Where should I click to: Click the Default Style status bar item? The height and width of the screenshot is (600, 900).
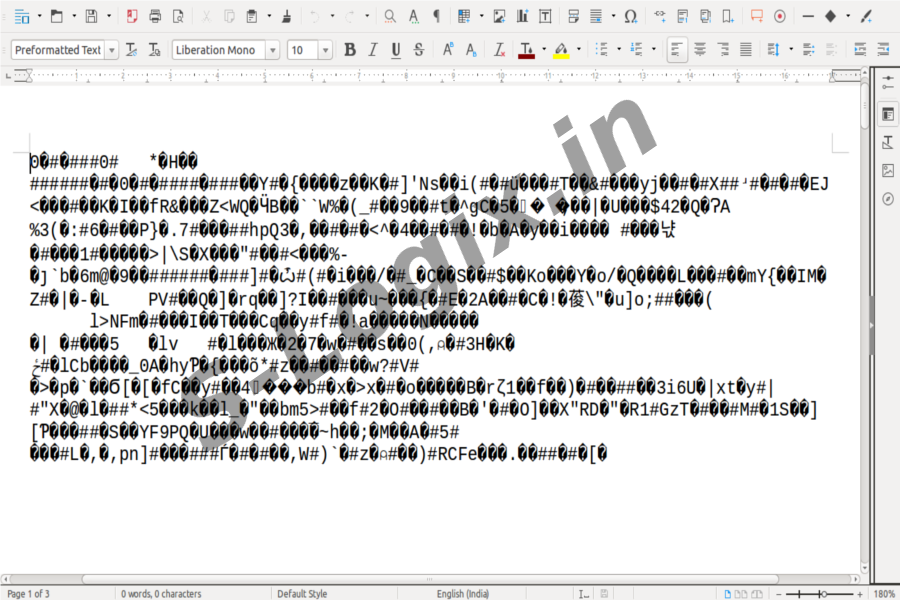(x=302, y=593)
